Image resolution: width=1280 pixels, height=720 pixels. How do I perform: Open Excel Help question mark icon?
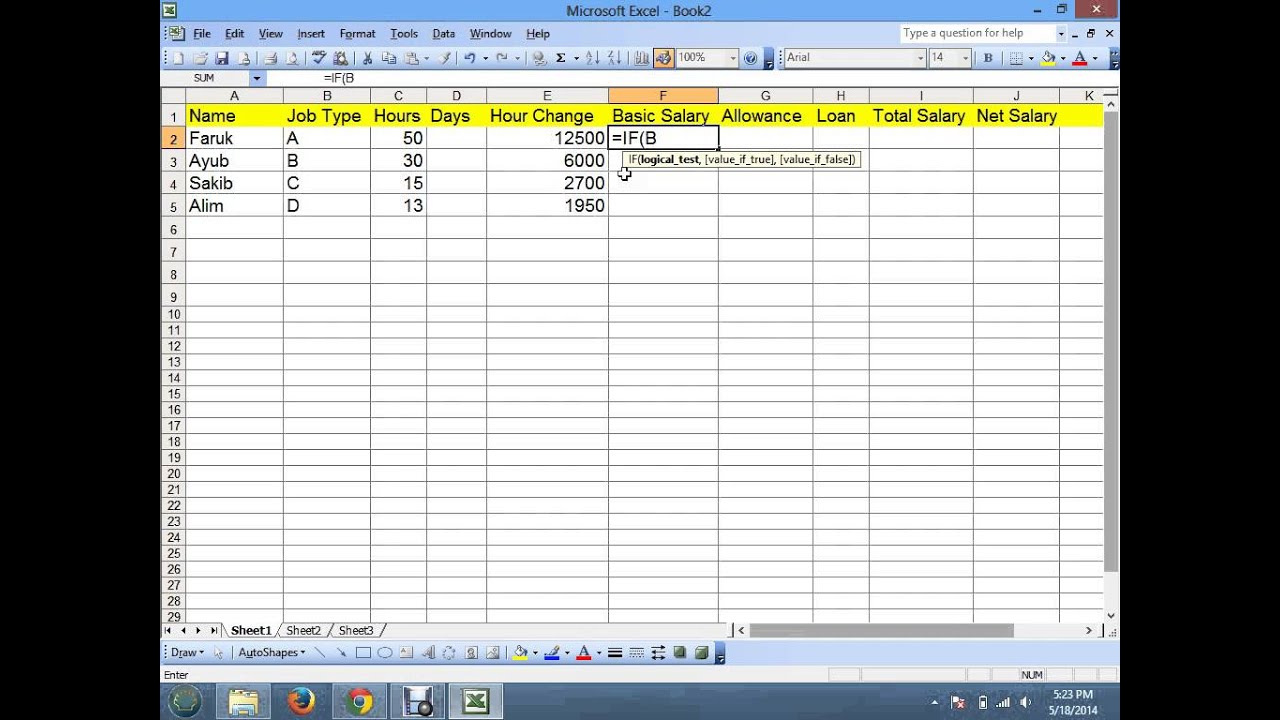click(750, 58)
